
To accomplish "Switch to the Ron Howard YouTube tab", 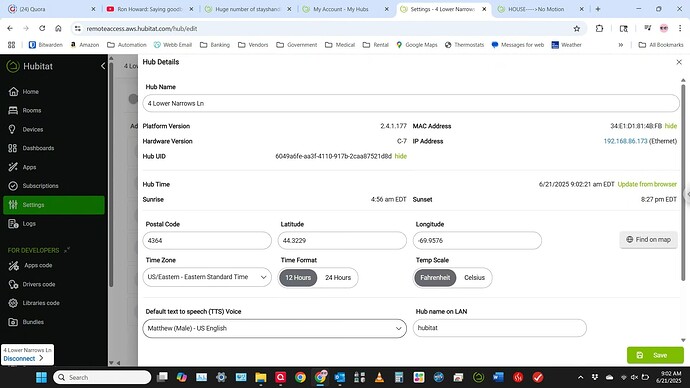I will tap(150, 9).
